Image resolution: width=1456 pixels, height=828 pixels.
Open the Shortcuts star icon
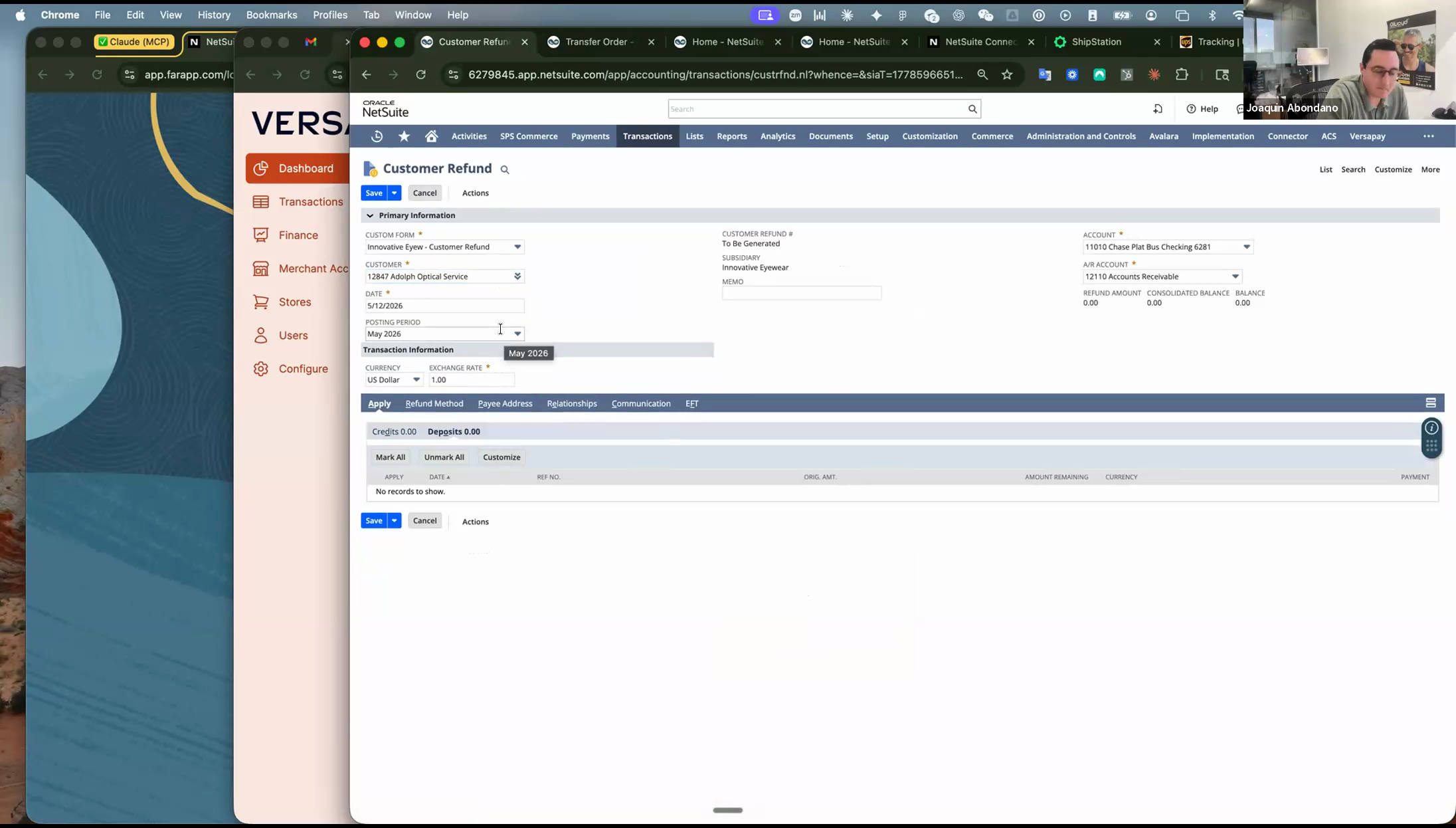(x=404, y=136)
